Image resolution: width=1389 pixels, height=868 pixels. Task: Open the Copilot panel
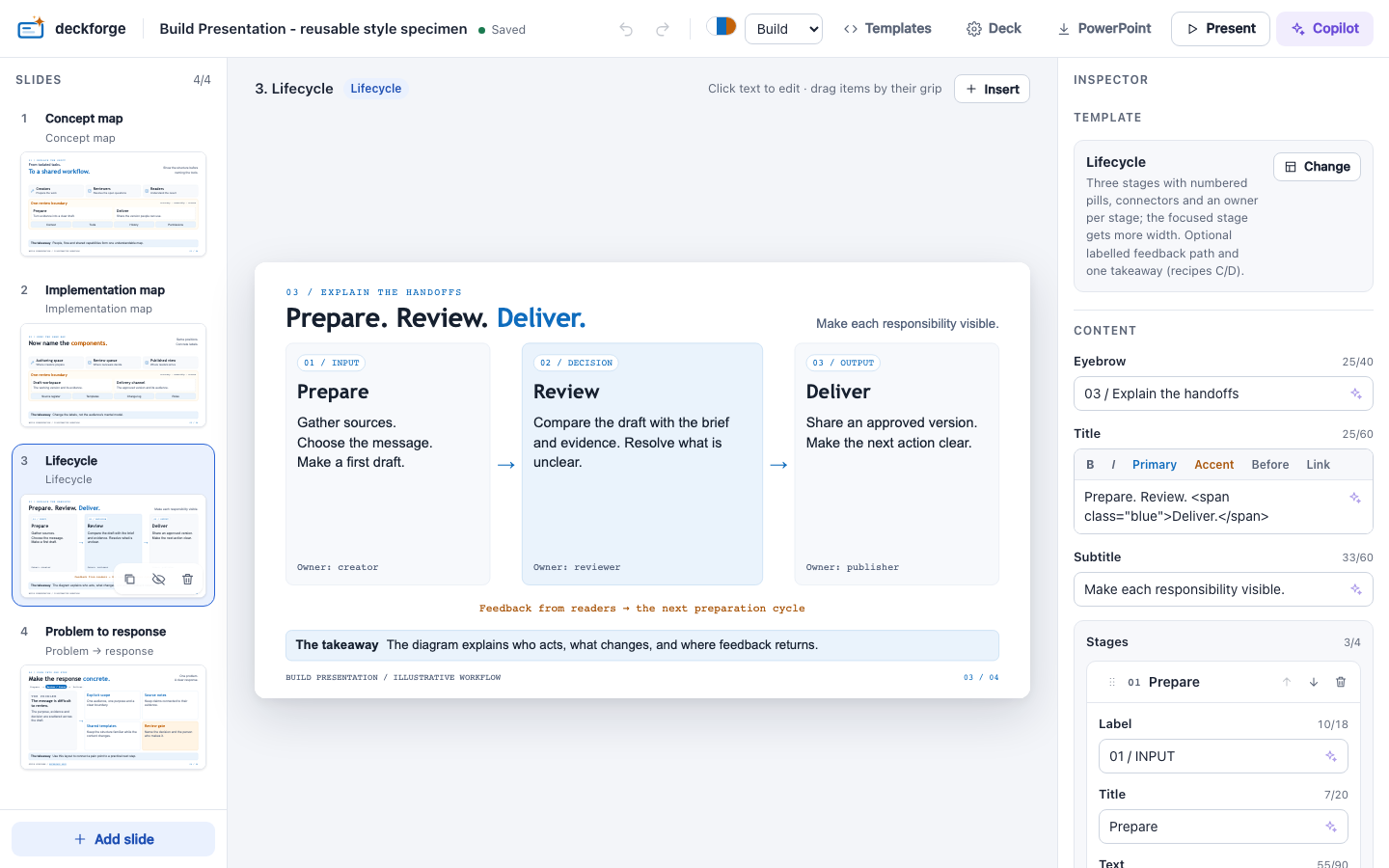[1324, 29]
